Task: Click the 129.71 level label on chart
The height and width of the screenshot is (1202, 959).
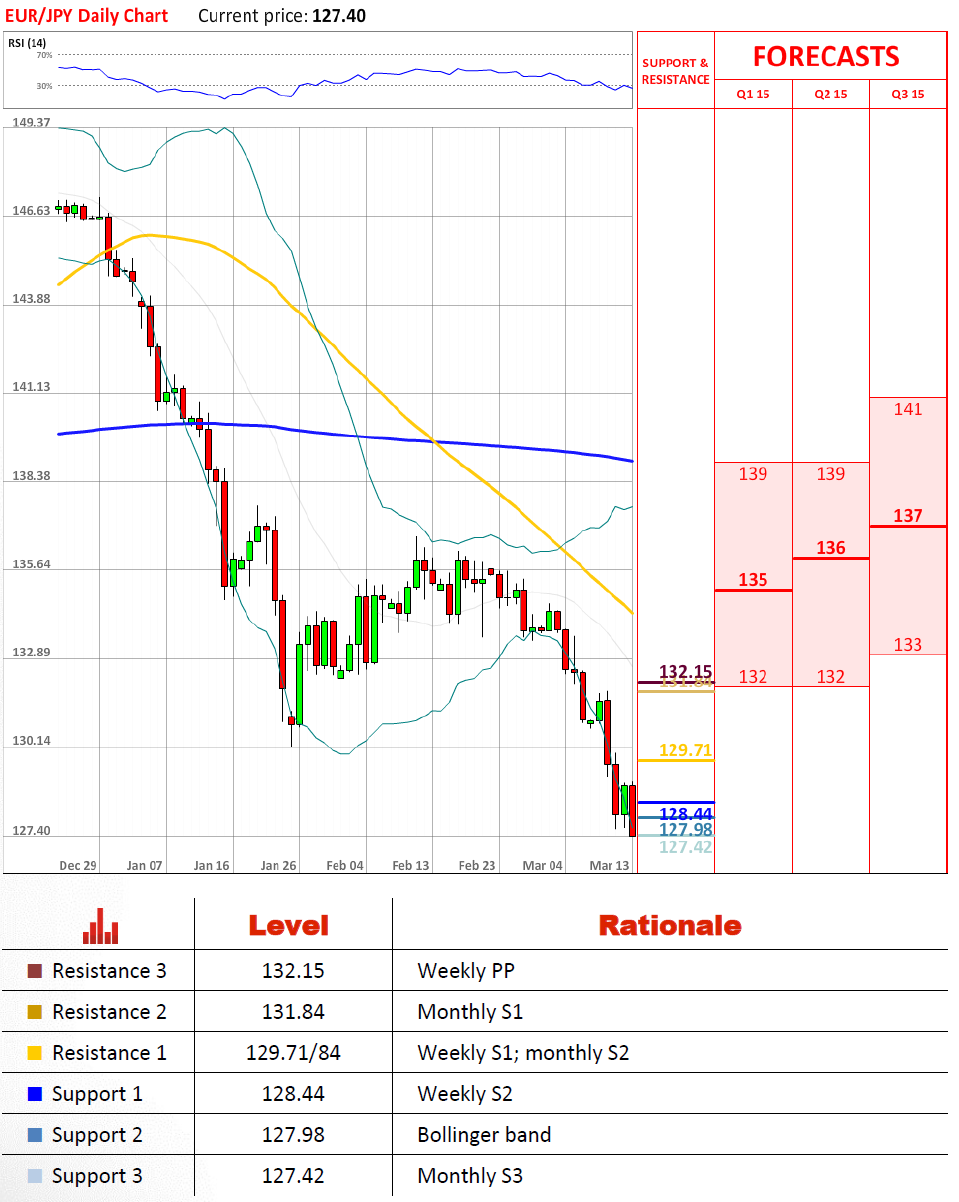Action: 685,750
